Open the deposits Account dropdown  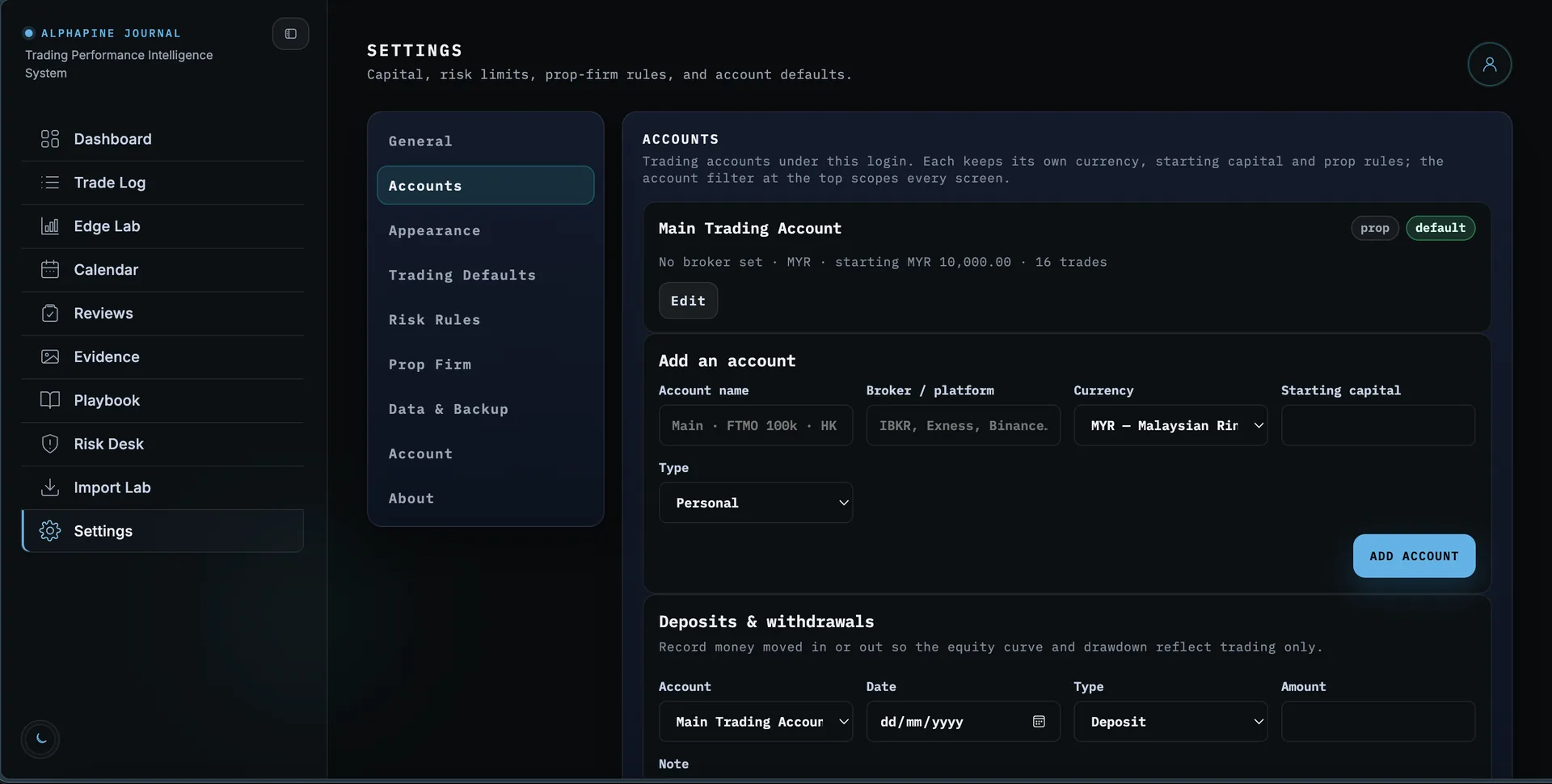[756, 722]
